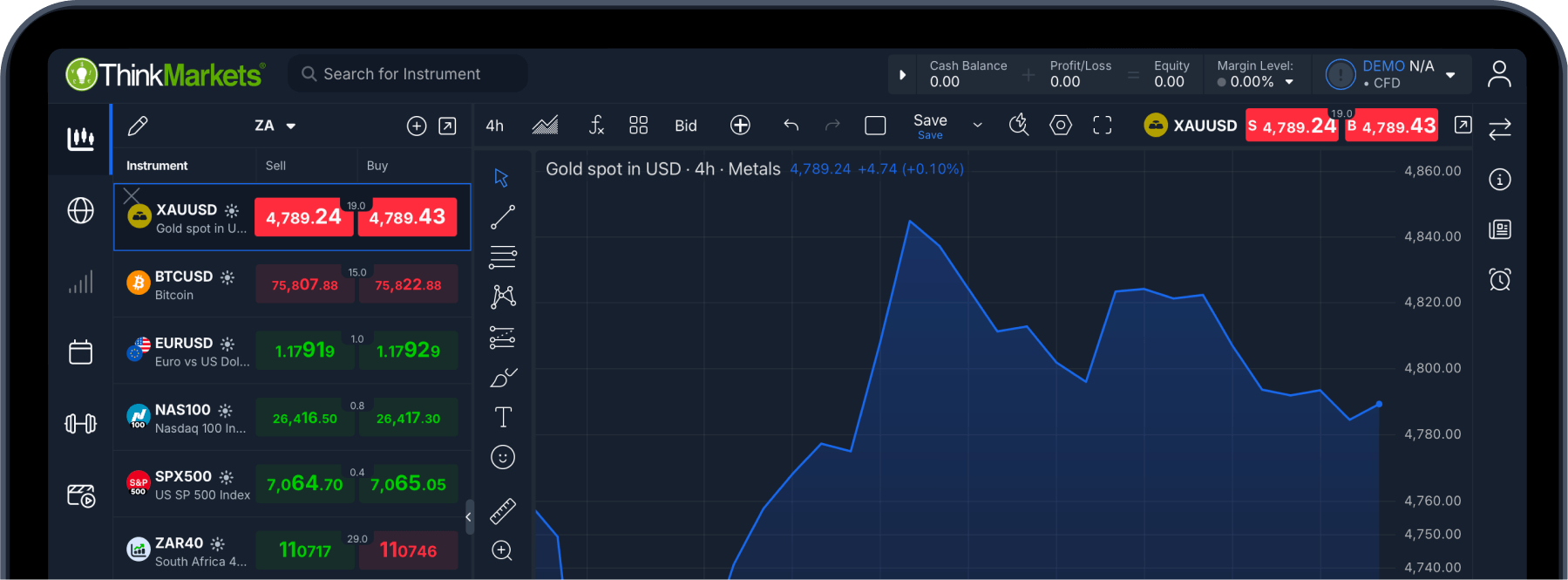Open the DEMO account dropdown
Image resolution: width=1568 pixels, height=580 pixels.
(x=1450, y=75)
